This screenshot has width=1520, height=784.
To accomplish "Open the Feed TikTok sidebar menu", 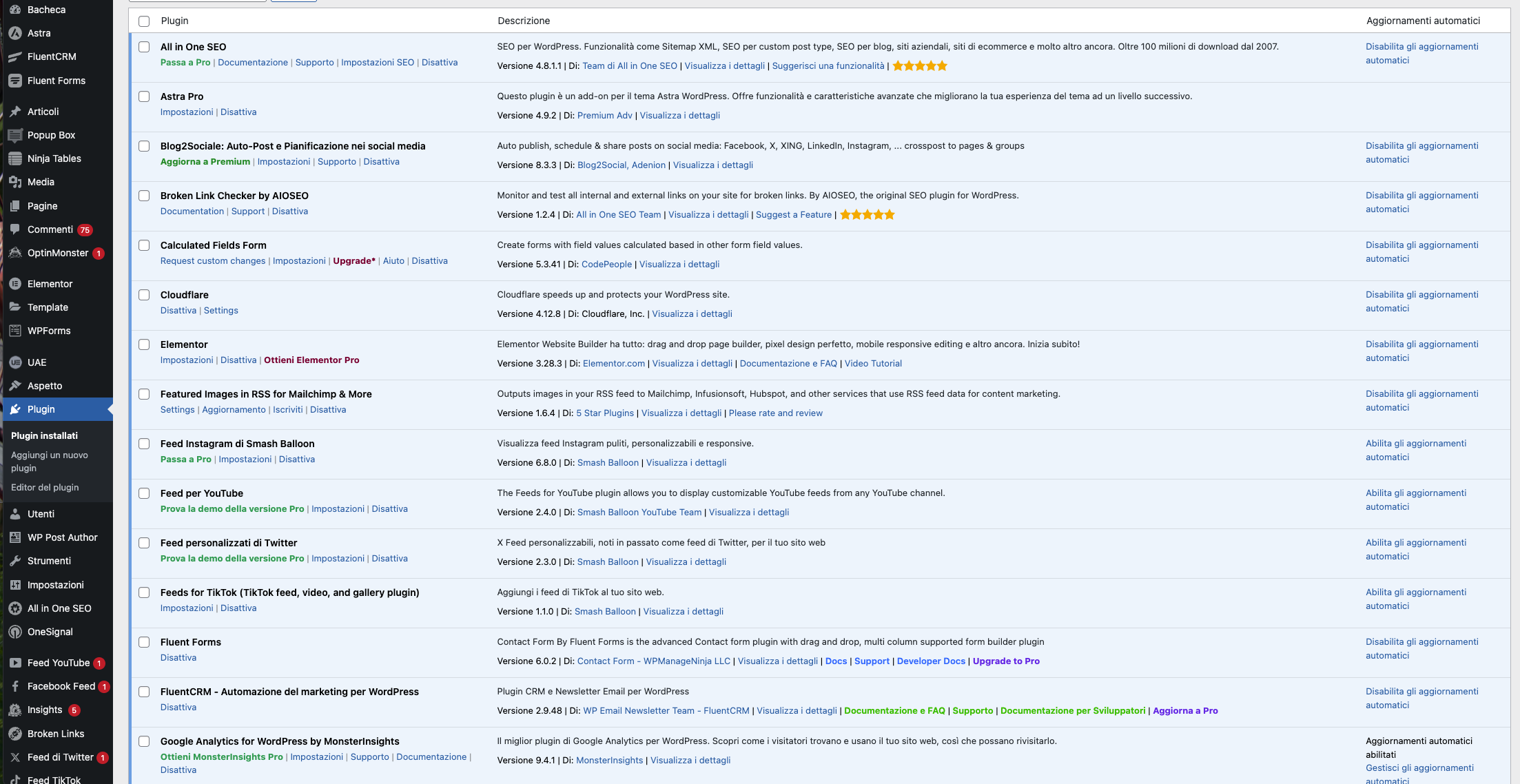I will click(57, 778).
